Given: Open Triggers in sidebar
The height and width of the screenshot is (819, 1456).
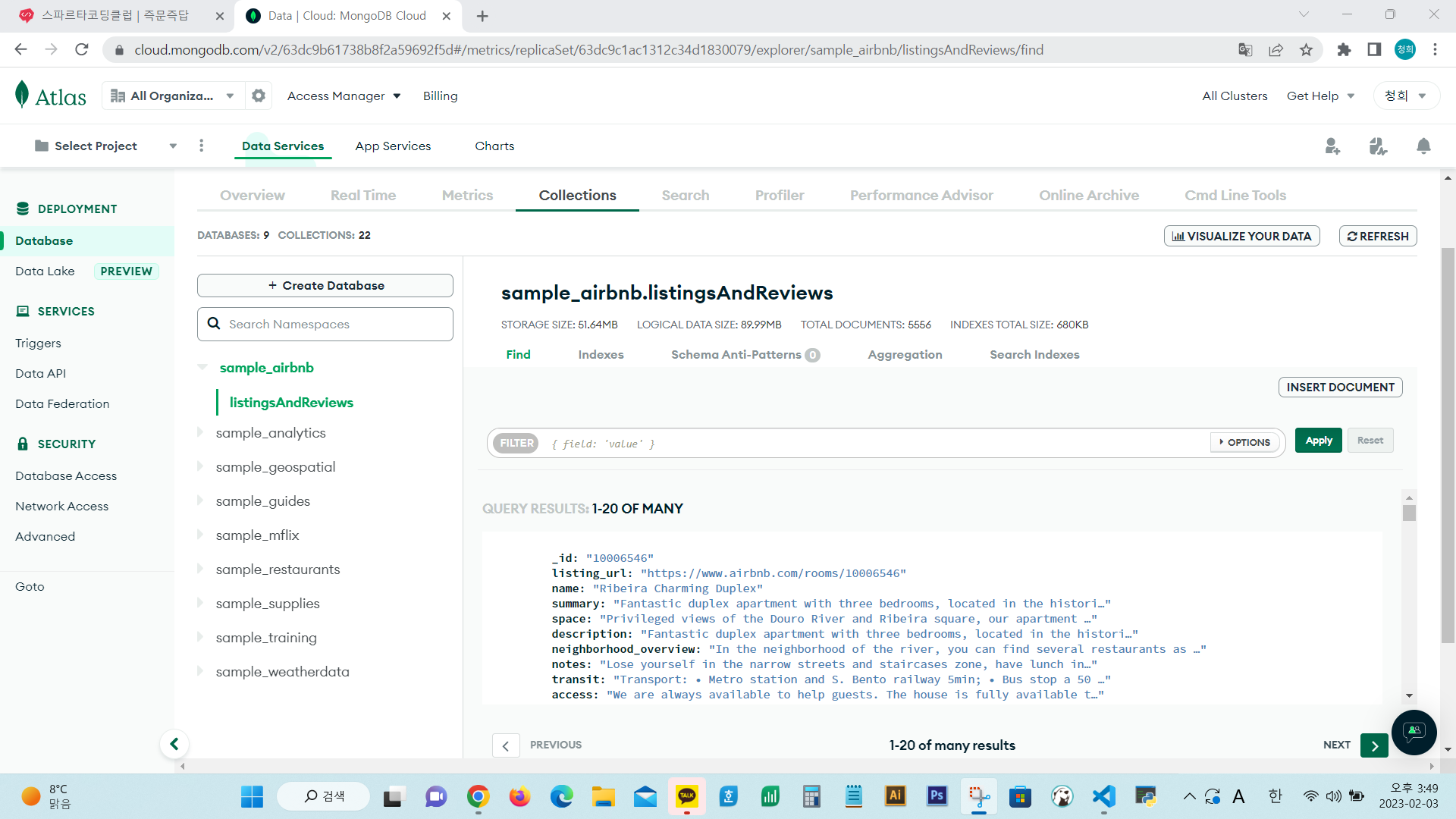Looking at the screenshot, I should tap(38, 343).
